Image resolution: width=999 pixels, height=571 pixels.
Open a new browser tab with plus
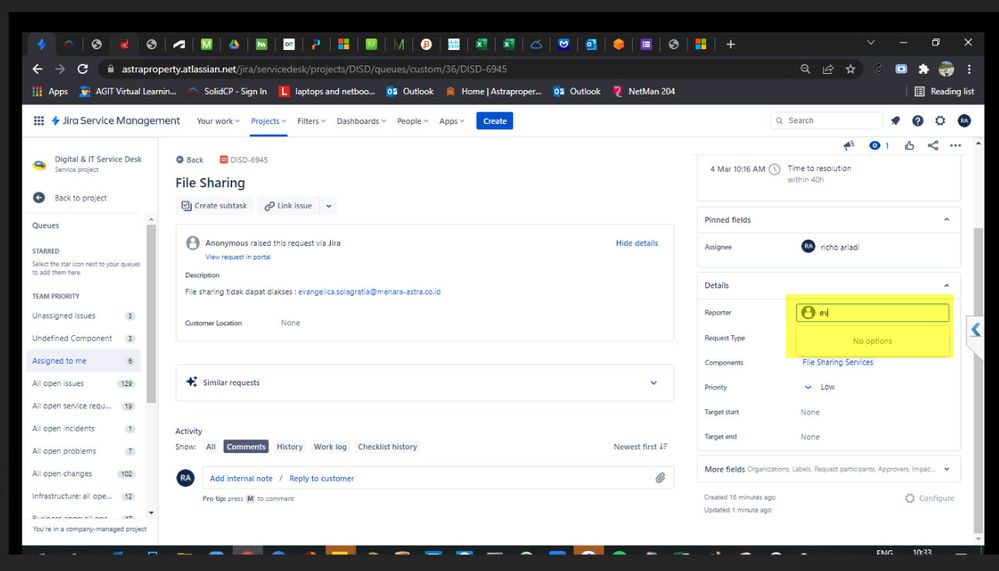pyautogui.click(x=731, y=44)
